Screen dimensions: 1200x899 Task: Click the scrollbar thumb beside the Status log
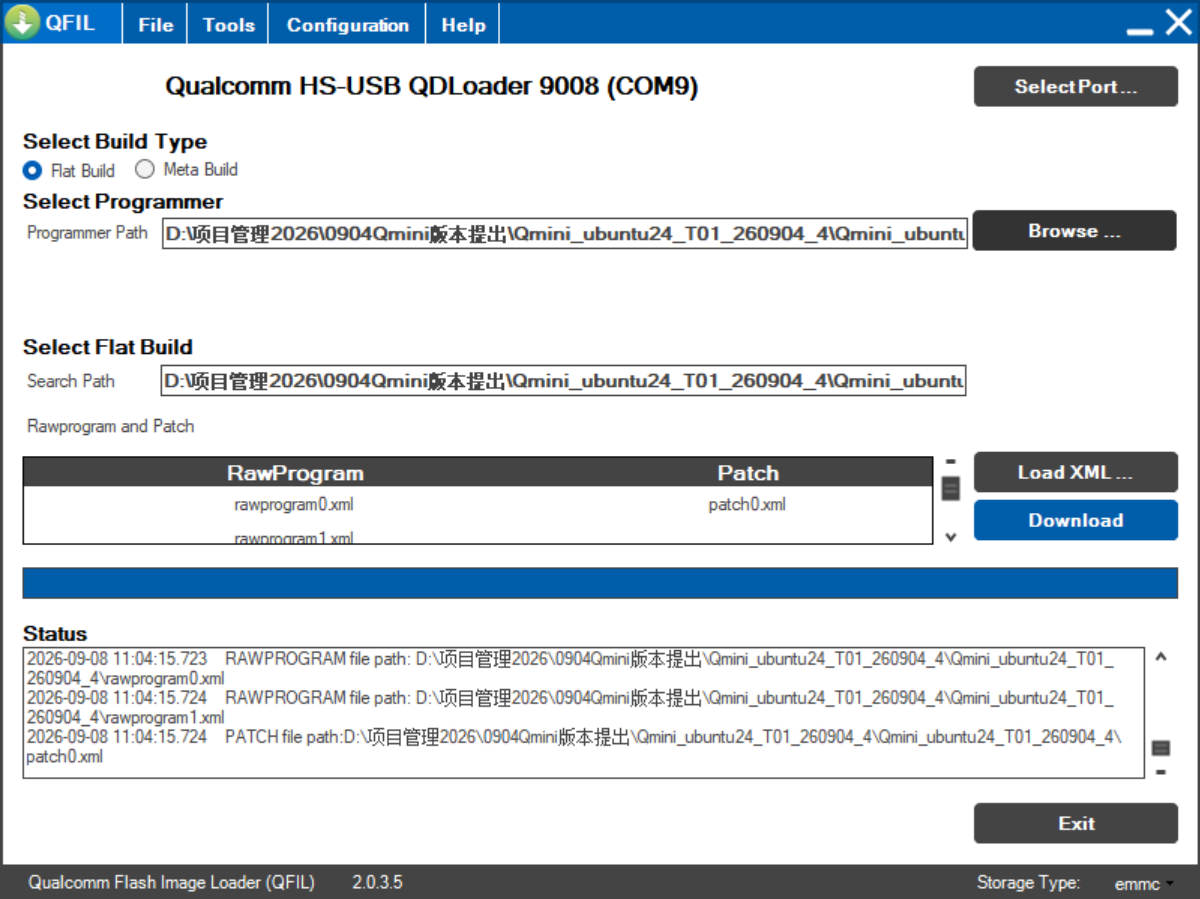[x=1161, y=748]
